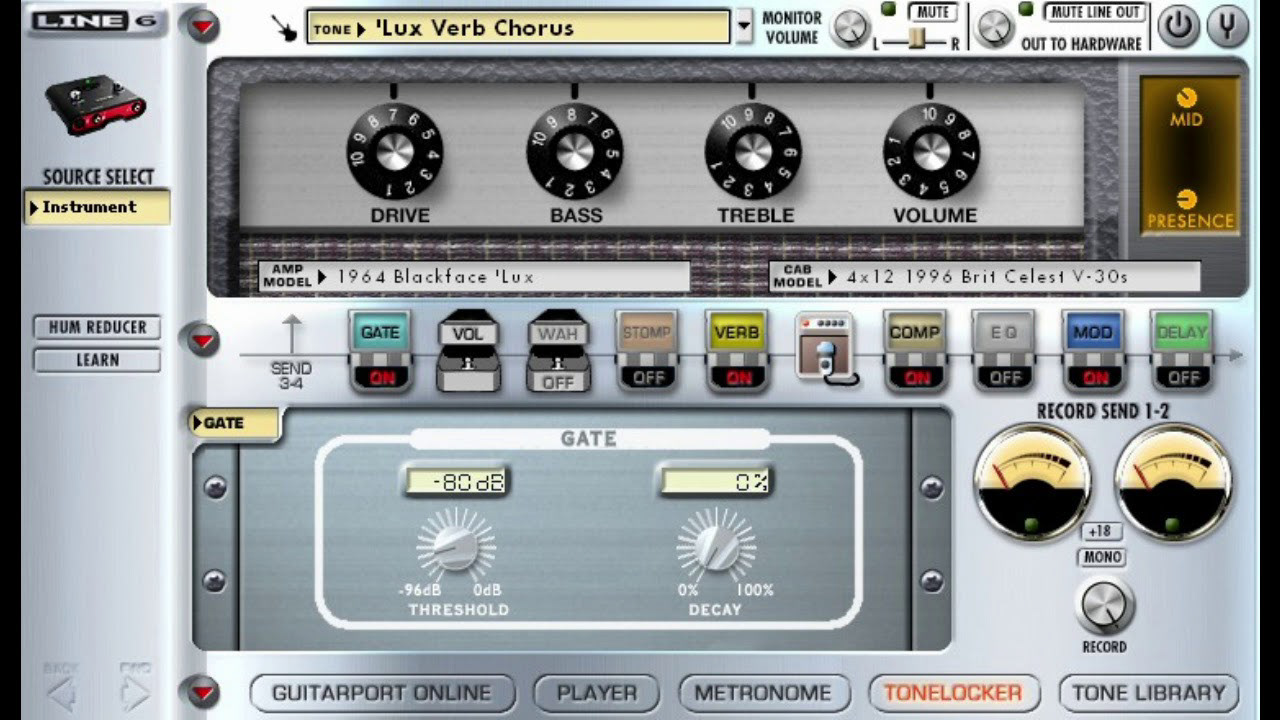Image resolution: width=1280 pixels, height=720 pixels.
Task: Open the Verb effect block
Action: 737,333
